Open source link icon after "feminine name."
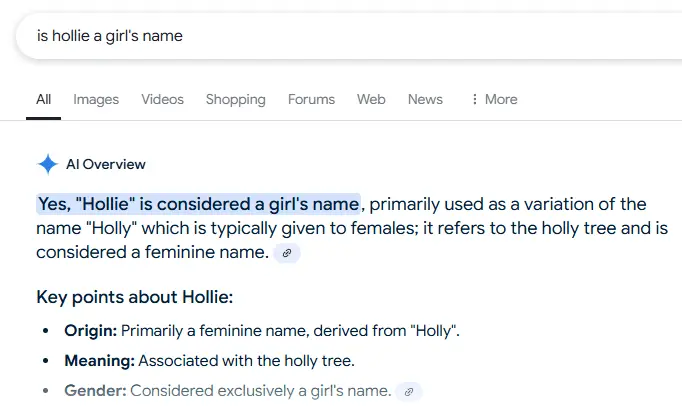682x418 pixels. (x=287, y=254)
